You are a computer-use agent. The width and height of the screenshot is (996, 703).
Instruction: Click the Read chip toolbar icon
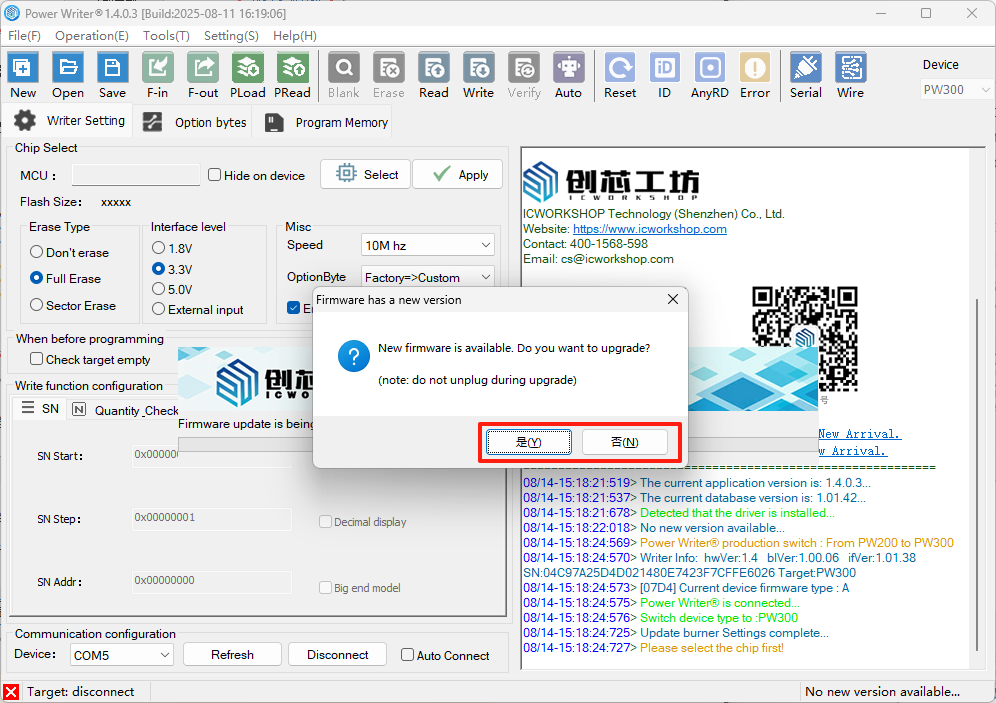(434, 75)
